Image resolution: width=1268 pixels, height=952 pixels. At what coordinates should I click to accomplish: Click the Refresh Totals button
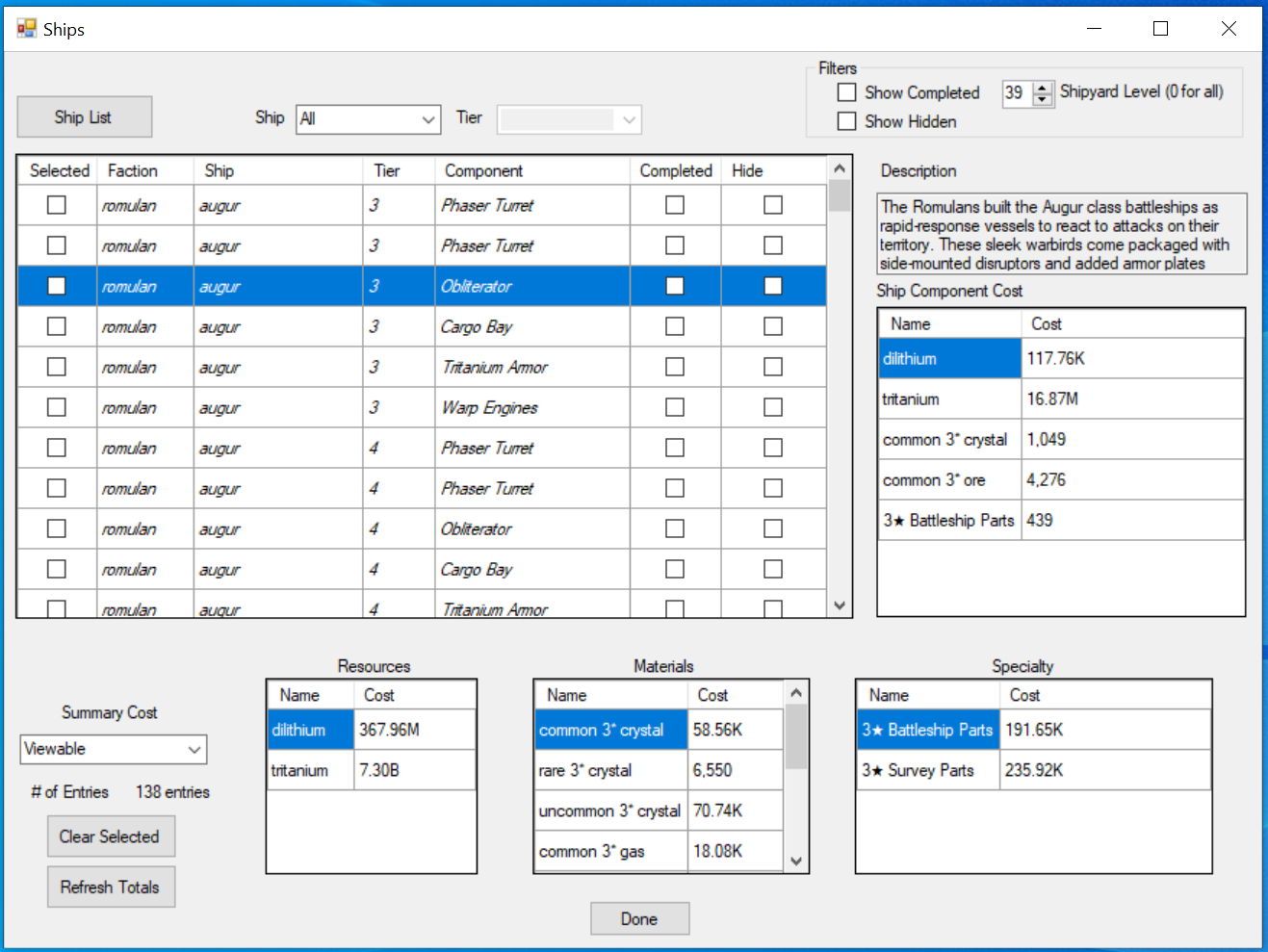tap(111, 887)
